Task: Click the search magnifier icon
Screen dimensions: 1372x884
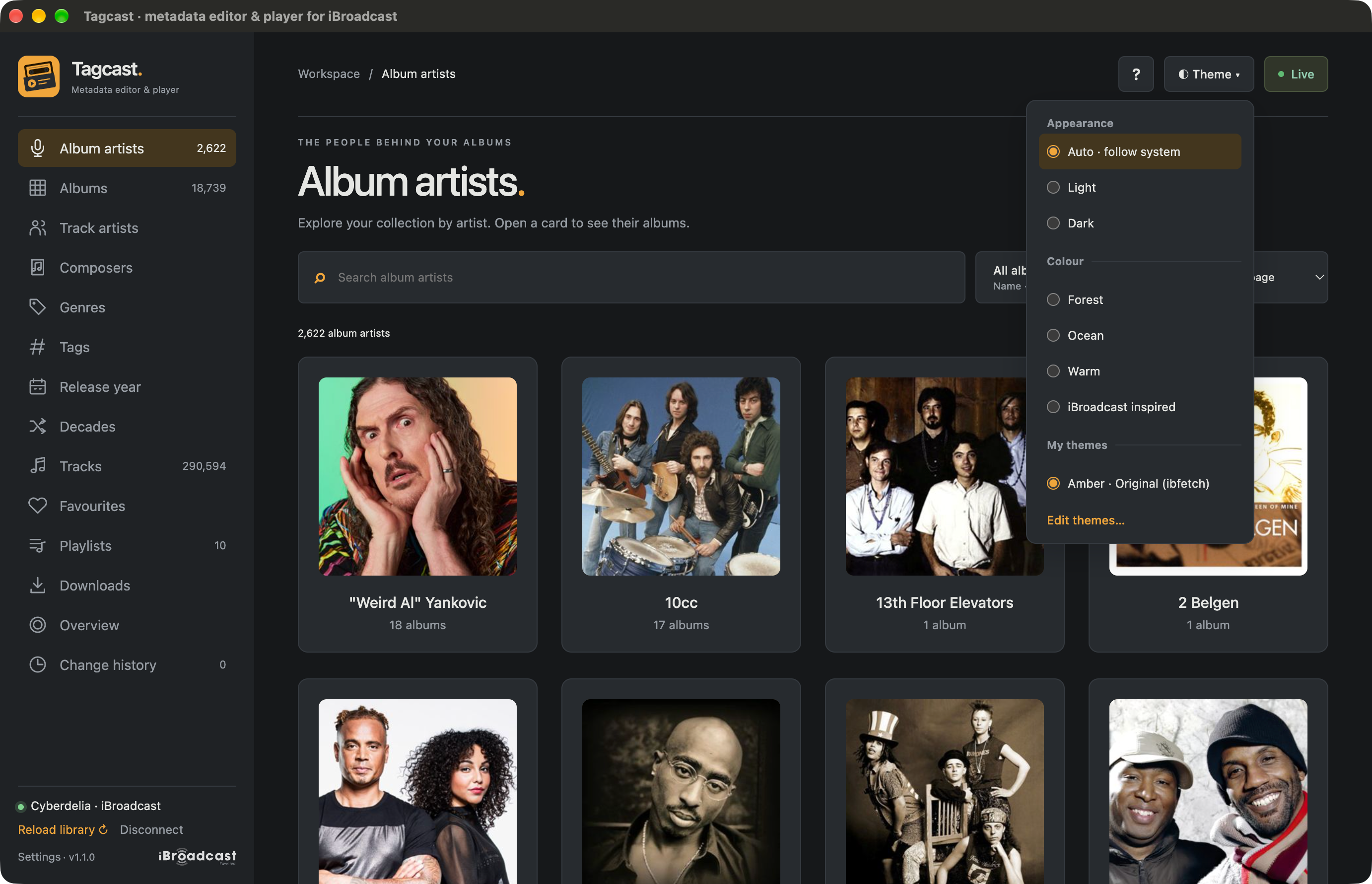Action: pos(320,278)
